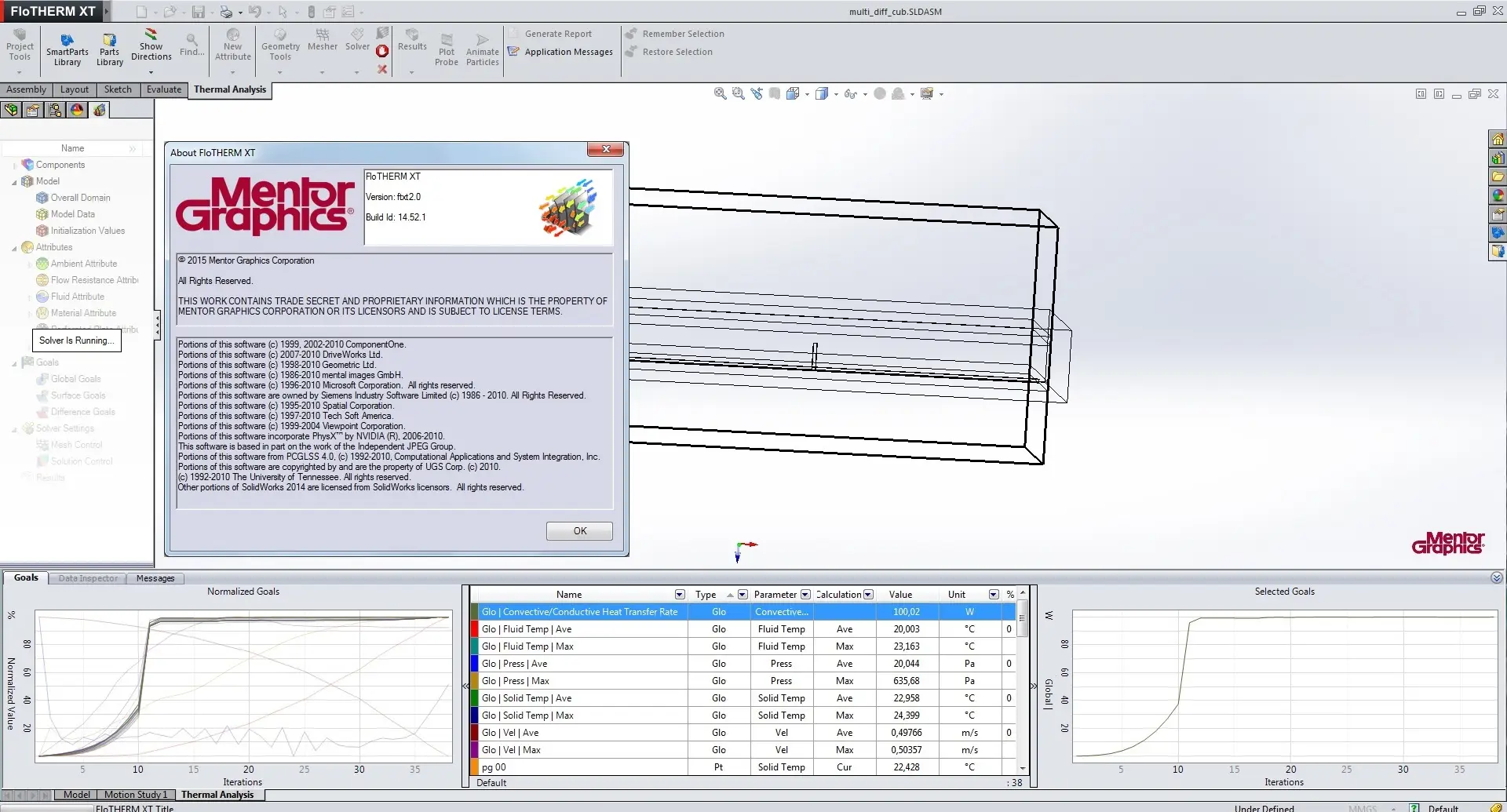Click the goals table vertical scrollbar thumb
The width and height of the screenshot is (1507, 812).
pyautogui.click(x=1022, y=618)
